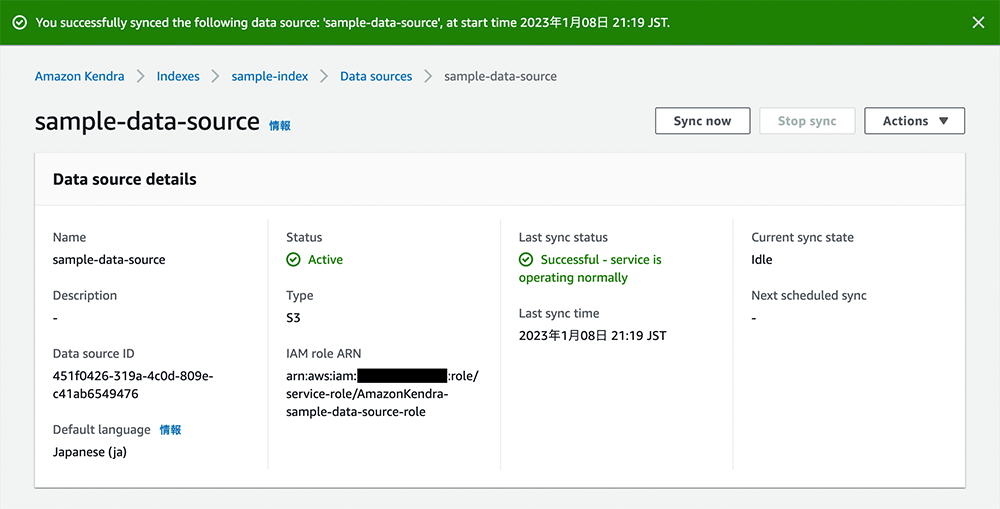This screenshot has height=509, width=1000.
Task: Navigate to sample-index breadcrumb
Action: [270, 77]
